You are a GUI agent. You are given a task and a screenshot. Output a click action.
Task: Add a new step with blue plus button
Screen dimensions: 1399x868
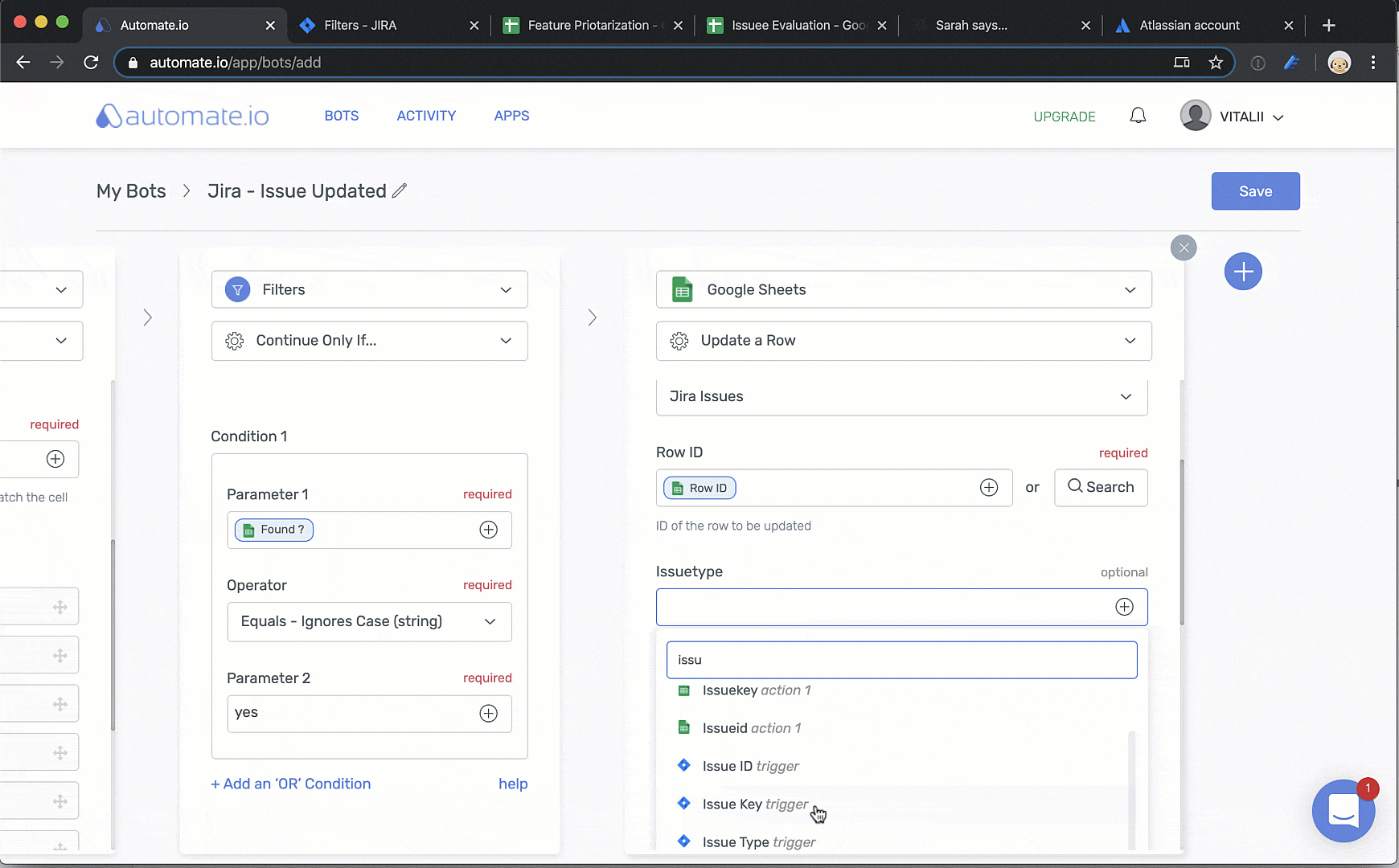point(1243,272)
